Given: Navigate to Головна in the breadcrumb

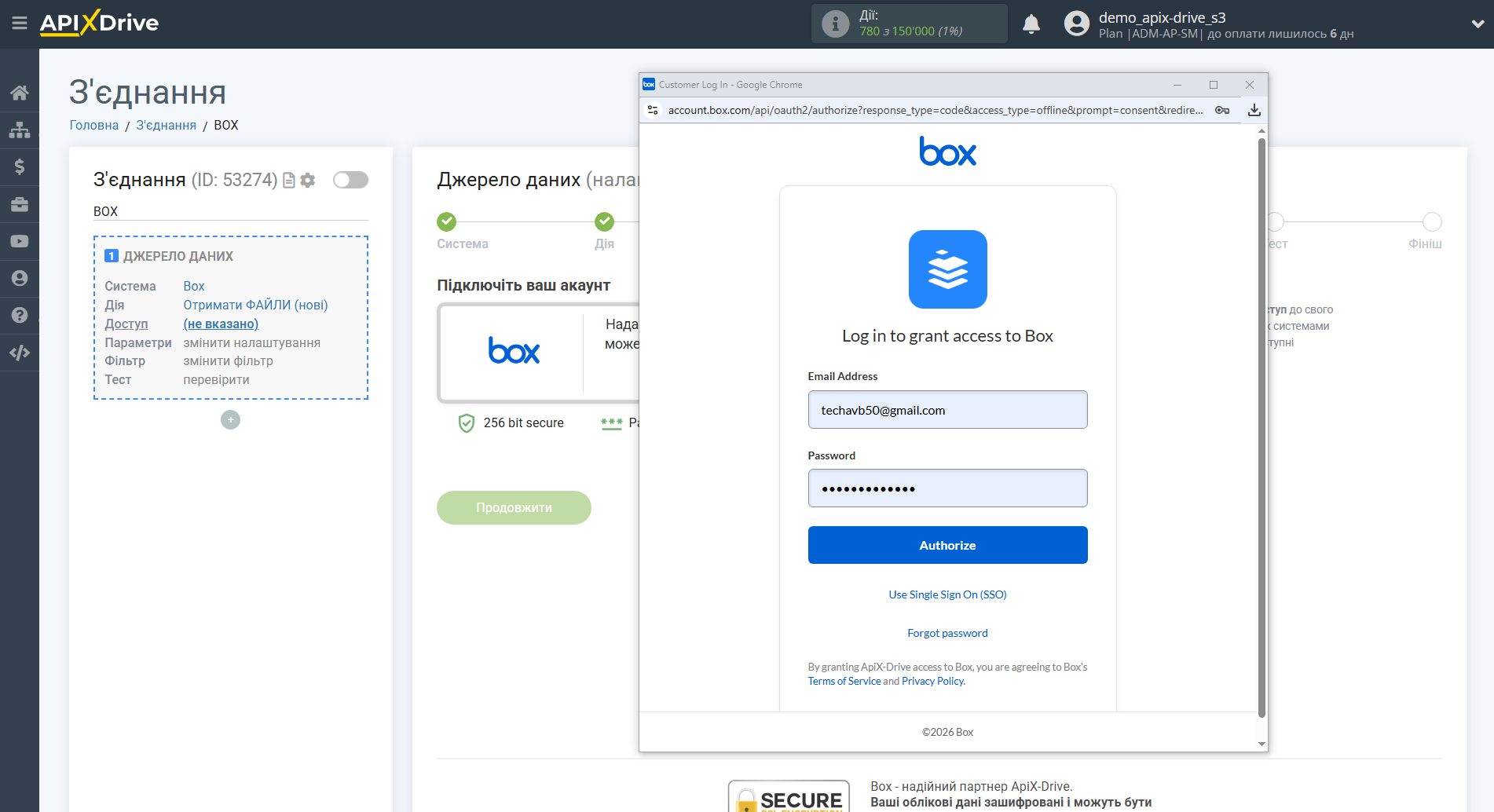Looking at the screenshot, I should [93, 125].
